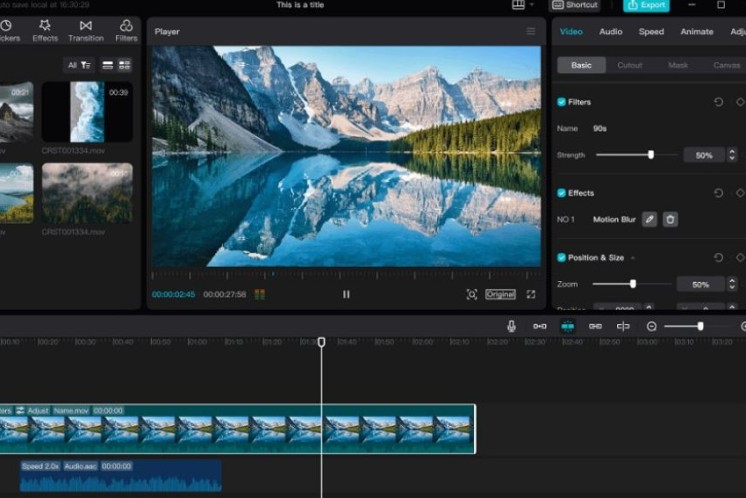Uncheck the Filters checkbox
Image resolution: width=746 pixels, height=498 pixels.
(x=562, y=102)
